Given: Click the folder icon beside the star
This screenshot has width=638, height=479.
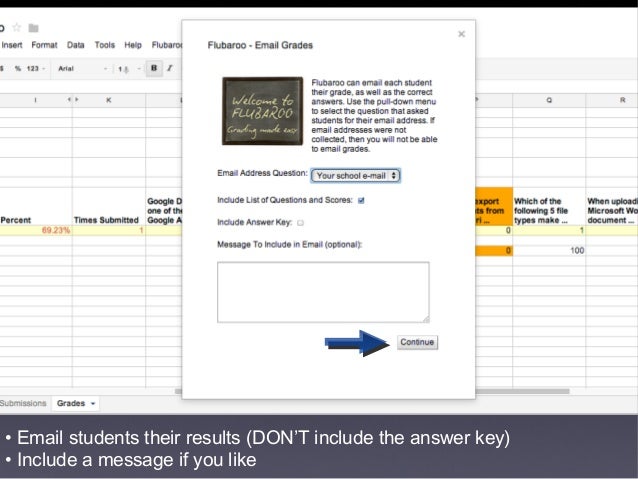Looking at the screenshot, I should 33,28.
